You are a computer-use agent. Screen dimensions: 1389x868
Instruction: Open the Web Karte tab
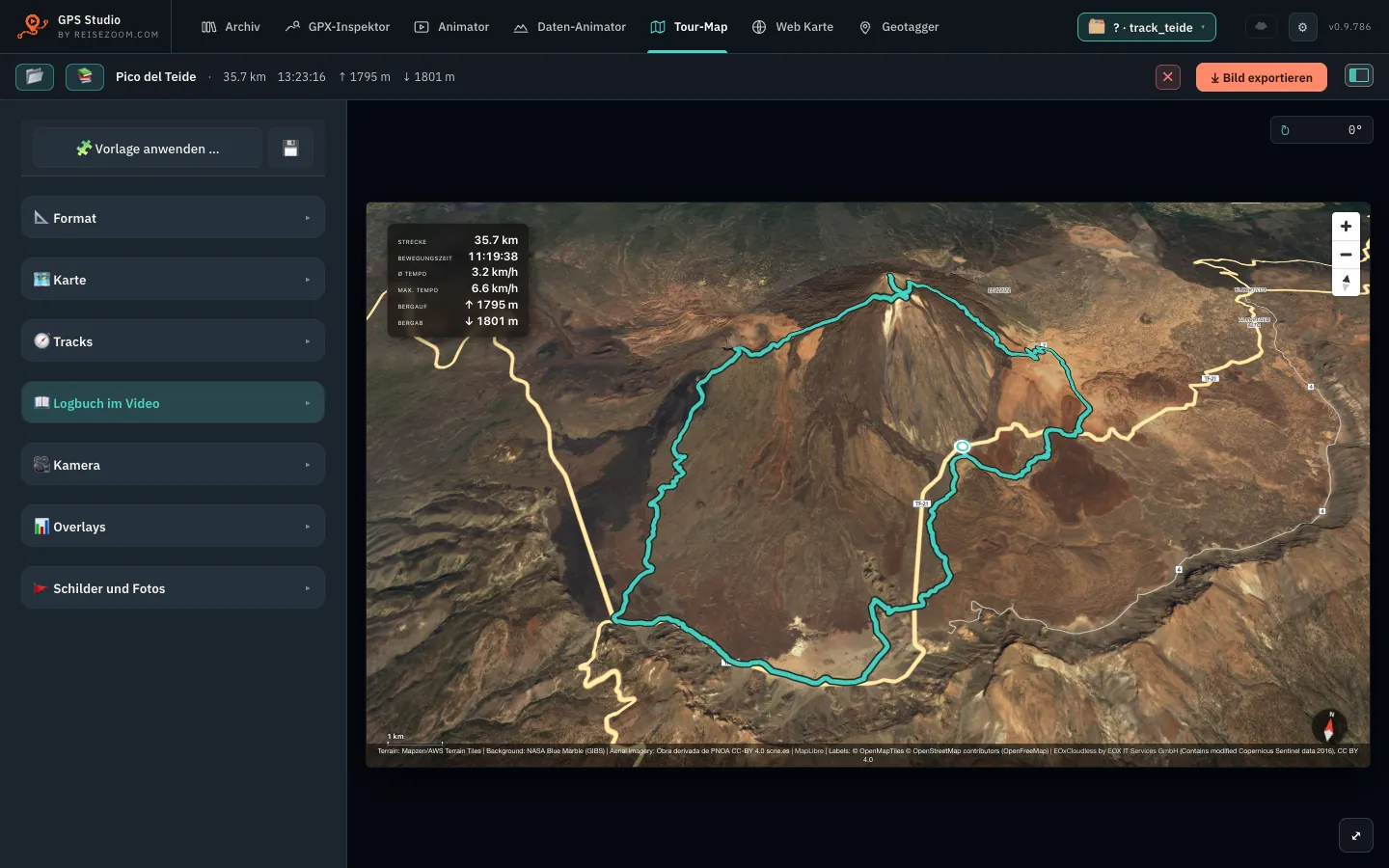pos(793,27)
